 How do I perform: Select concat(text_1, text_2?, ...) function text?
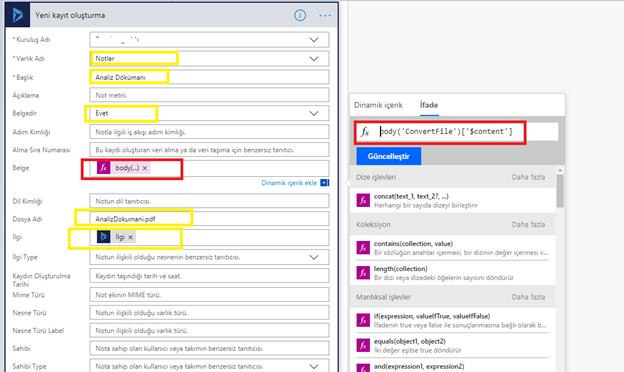click(411, 196)
